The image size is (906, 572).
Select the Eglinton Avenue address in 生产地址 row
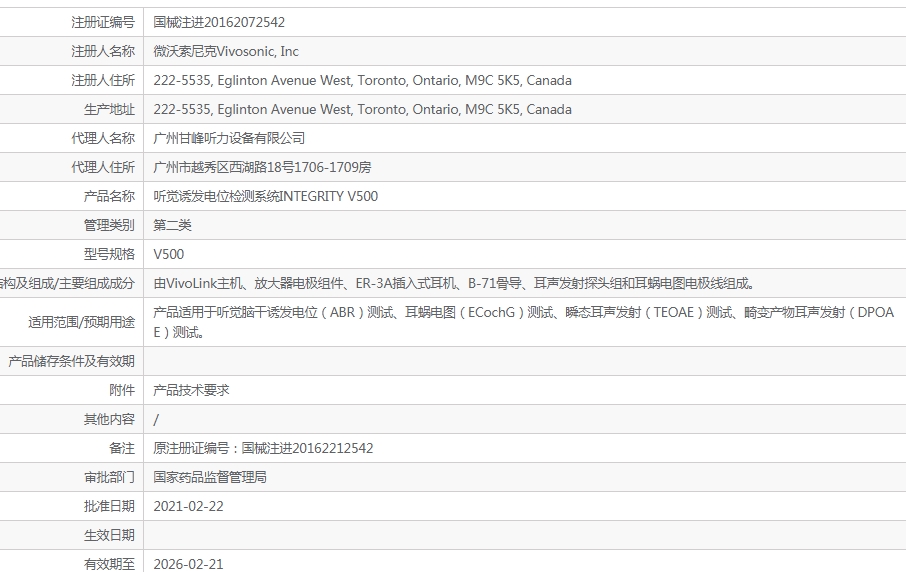[362, 109]
